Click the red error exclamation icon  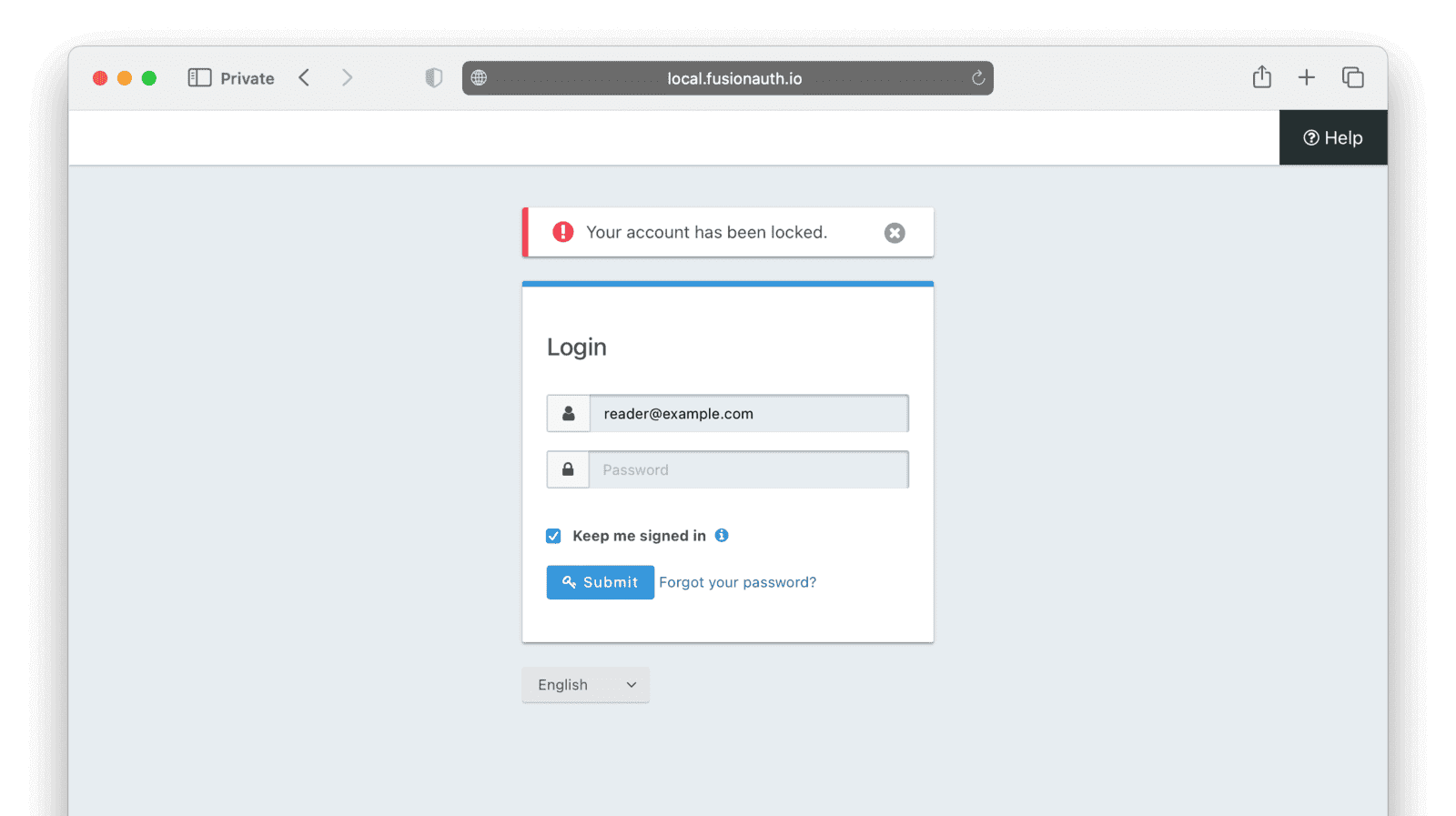click(563, 232)
